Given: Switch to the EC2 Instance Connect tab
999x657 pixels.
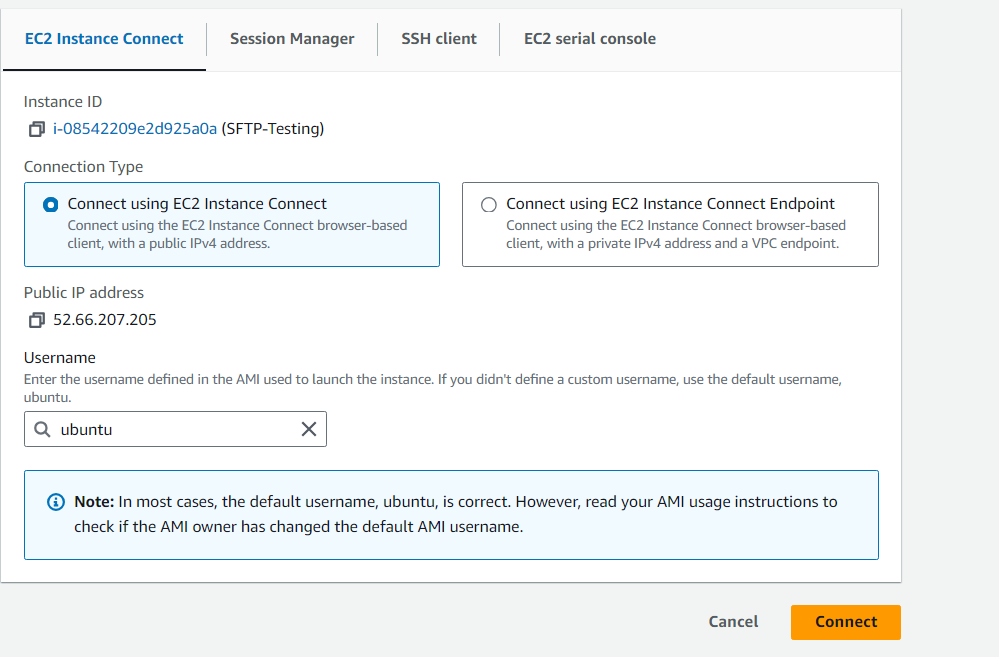Looking at the screenshot, I should tap(104, 39).
